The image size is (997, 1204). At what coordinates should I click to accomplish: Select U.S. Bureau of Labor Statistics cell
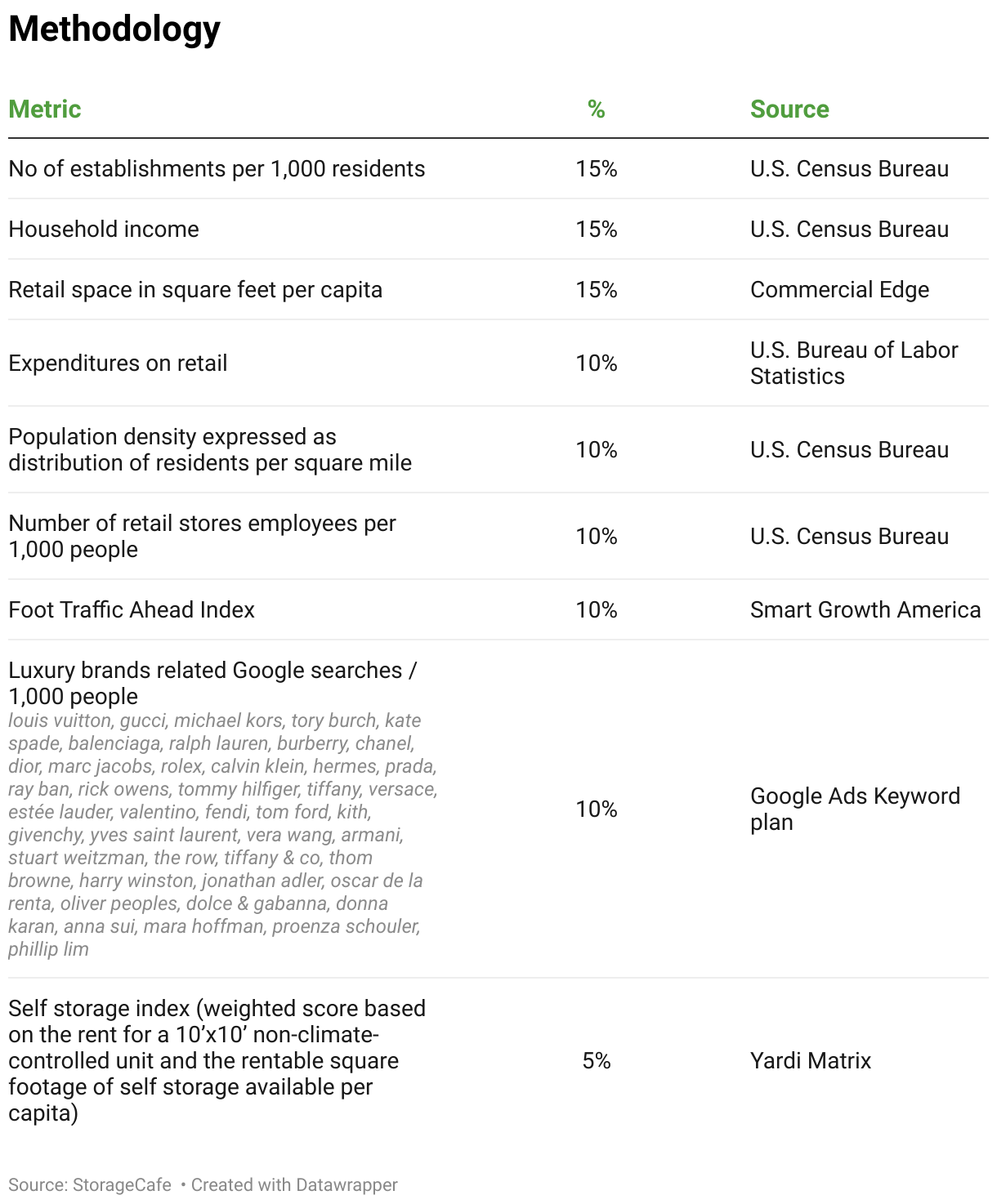(x=854, y=363)
